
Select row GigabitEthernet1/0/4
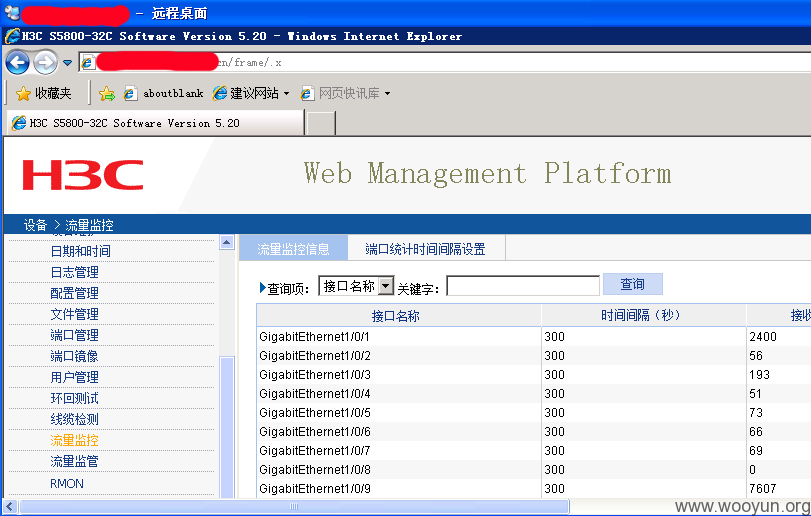[534, 394]
